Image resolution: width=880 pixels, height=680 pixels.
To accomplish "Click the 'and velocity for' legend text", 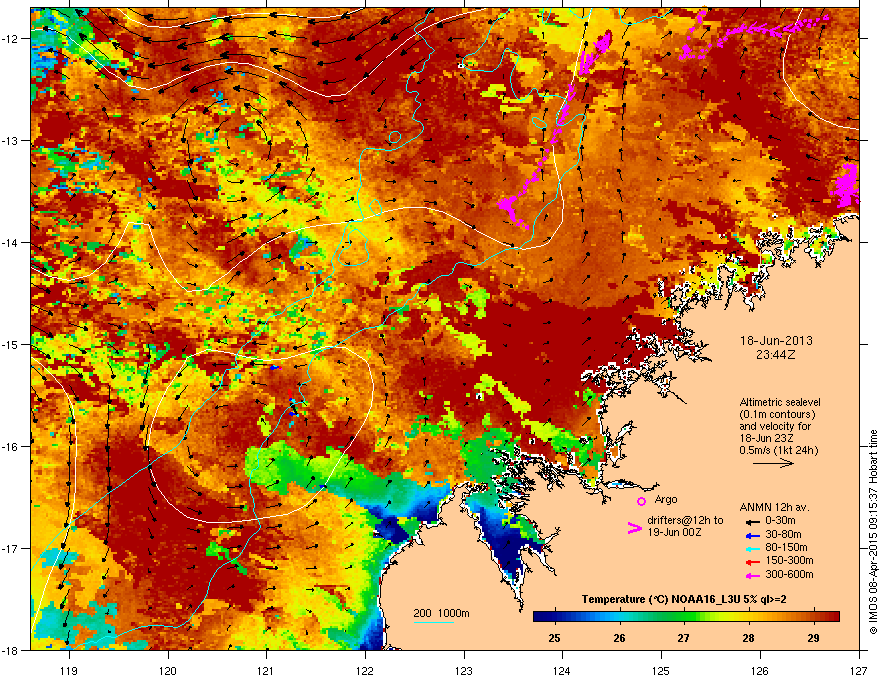I will [x=774, y=426].
